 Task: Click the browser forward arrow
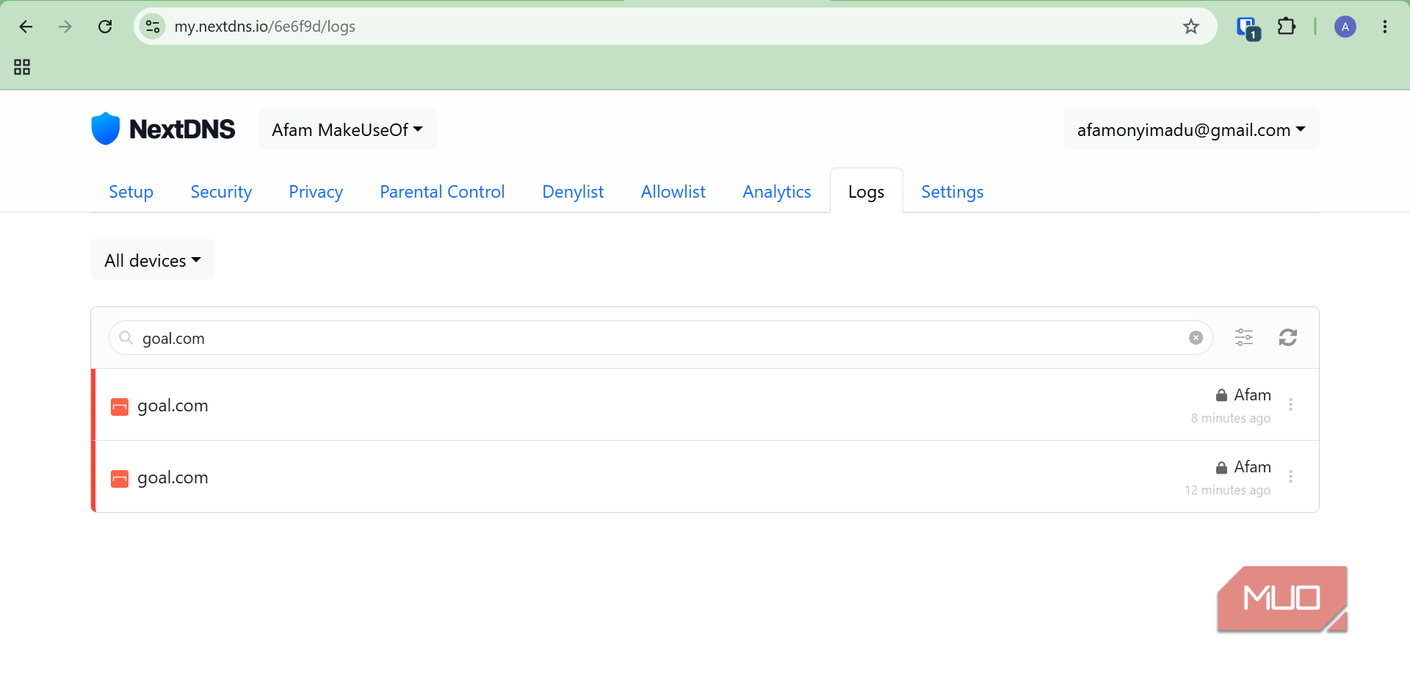[x=65, y=27]
